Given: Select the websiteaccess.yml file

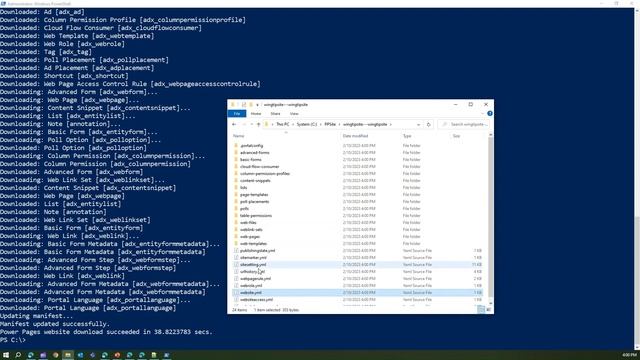Looking at the screenshot, I should click(x=256, y=300).
